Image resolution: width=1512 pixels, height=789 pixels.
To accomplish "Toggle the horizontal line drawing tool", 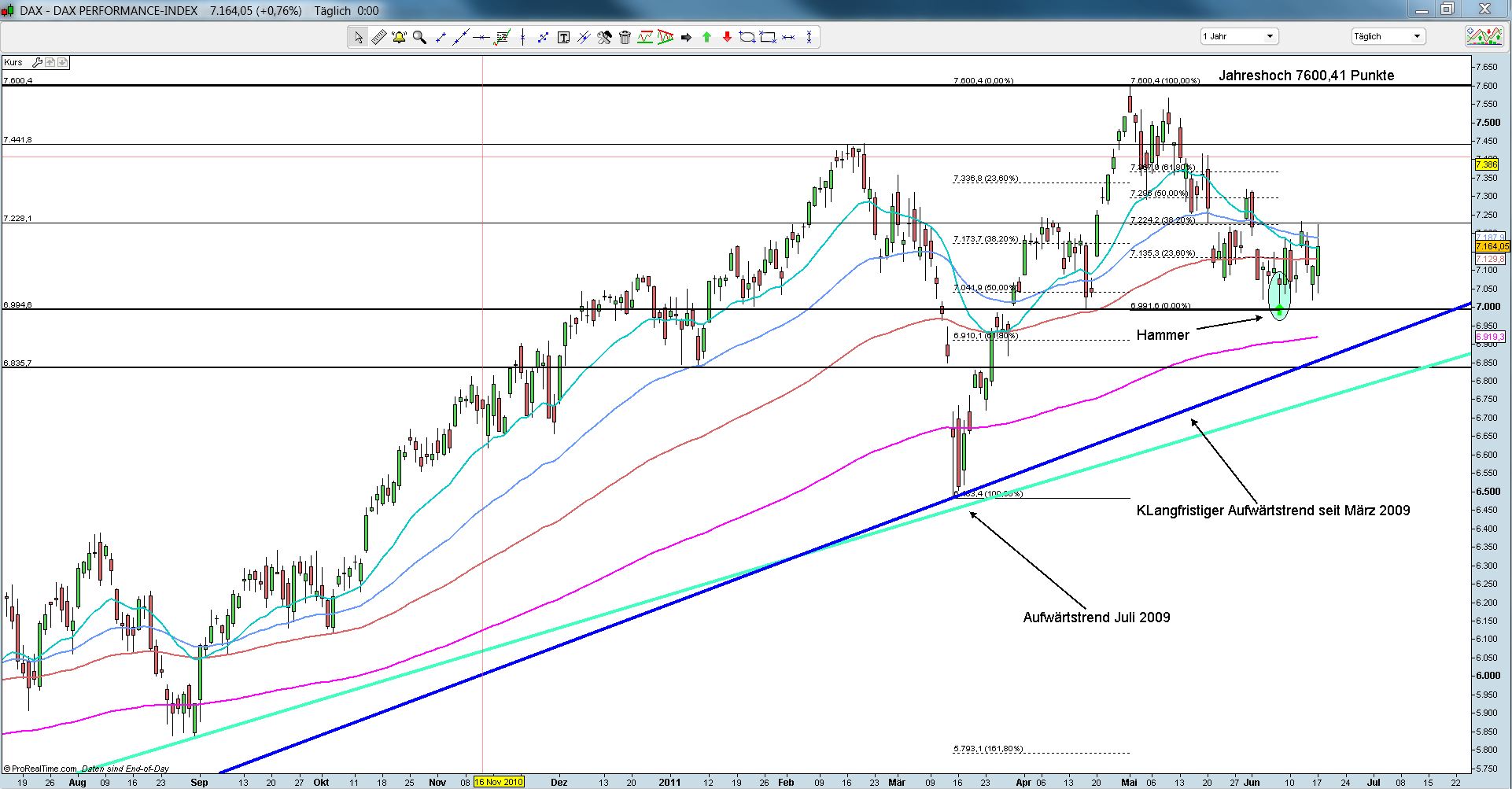I will click(x=481, y=37).
